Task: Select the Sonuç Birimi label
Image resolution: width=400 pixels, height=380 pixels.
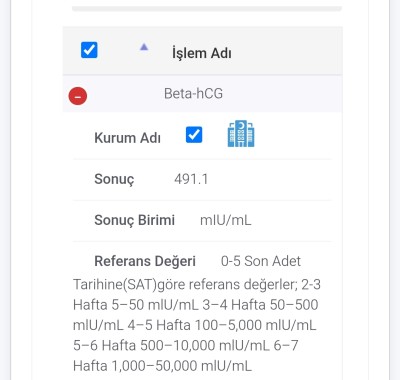Action: tap(134, 220)
